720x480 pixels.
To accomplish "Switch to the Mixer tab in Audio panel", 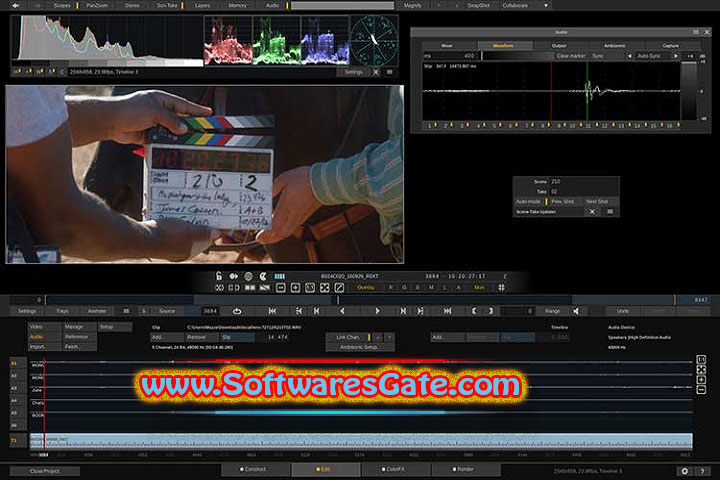I will (x=447, y=45).
